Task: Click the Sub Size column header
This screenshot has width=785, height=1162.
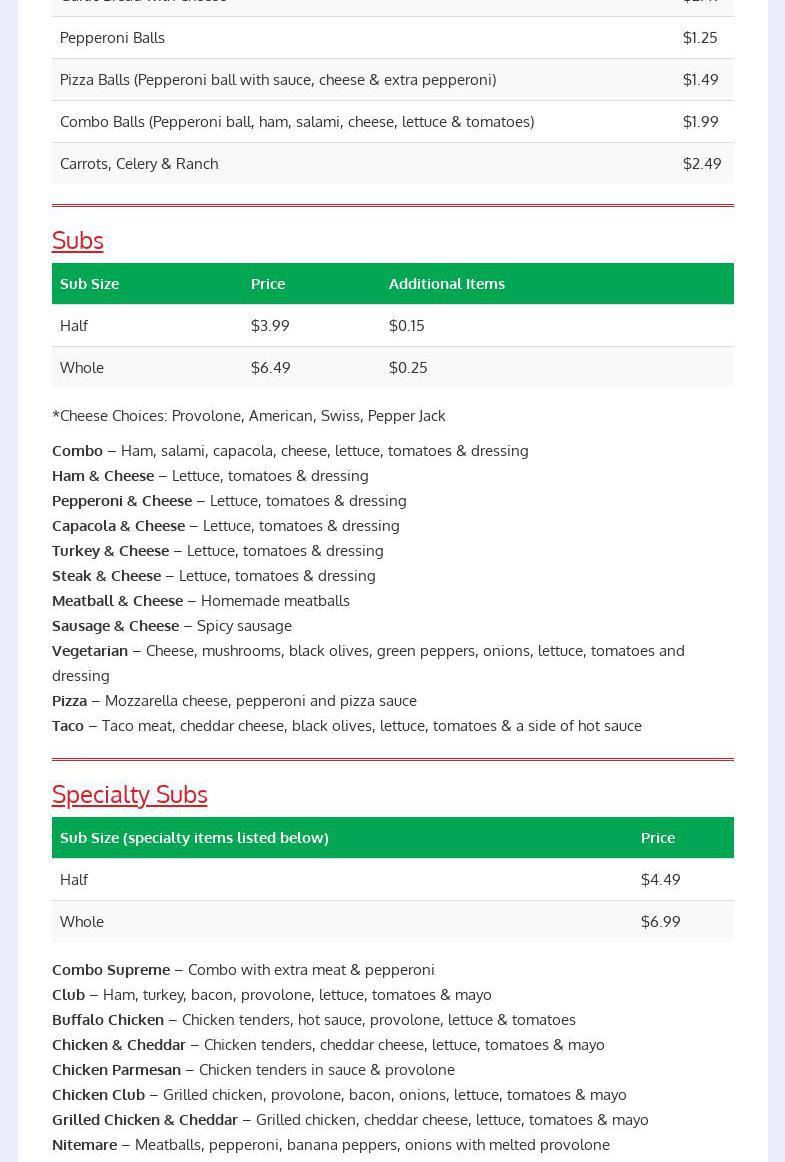Action: pos(90,284)
